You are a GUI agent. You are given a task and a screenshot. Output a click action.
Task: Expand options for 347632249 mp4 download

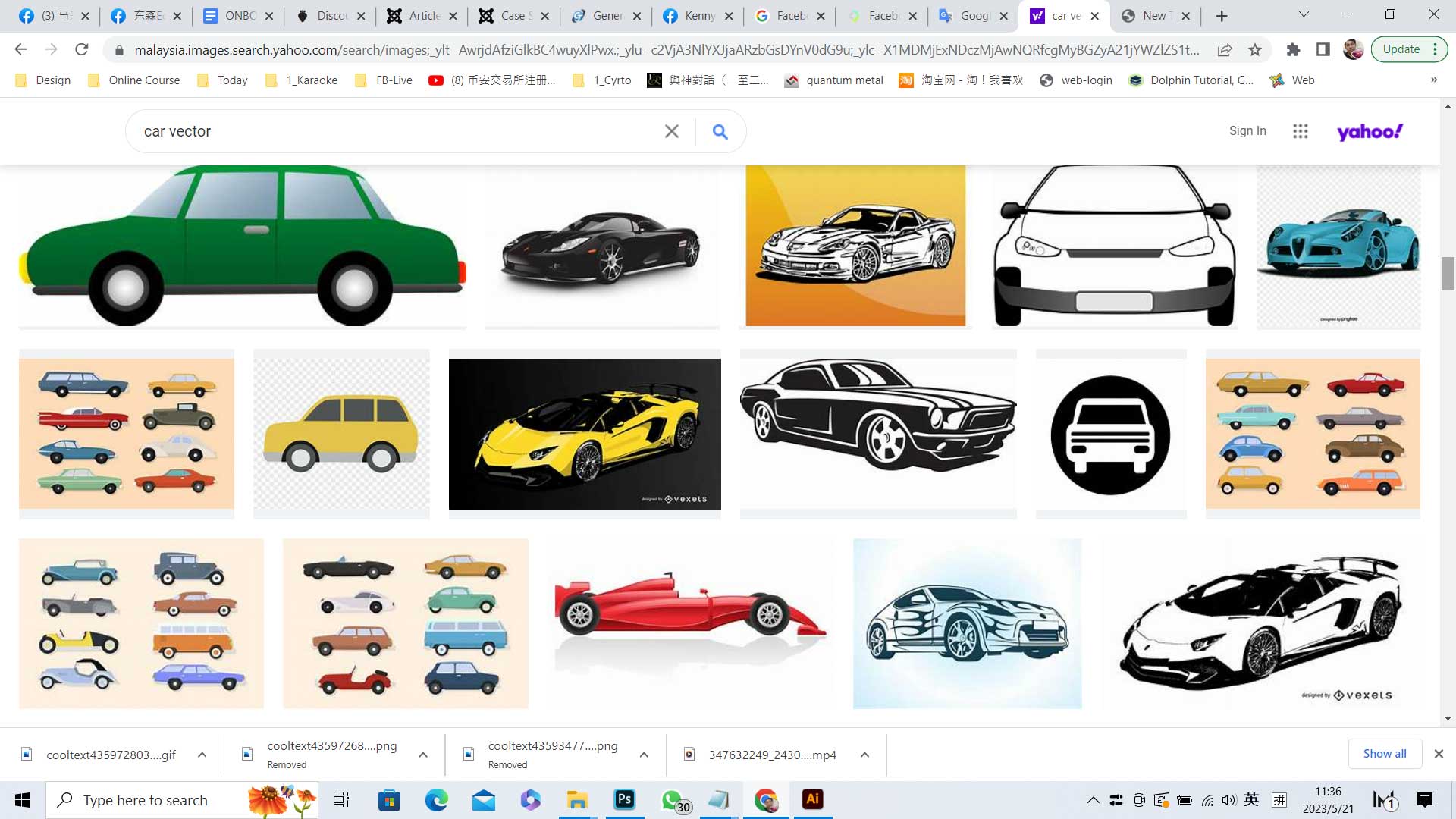864,755
